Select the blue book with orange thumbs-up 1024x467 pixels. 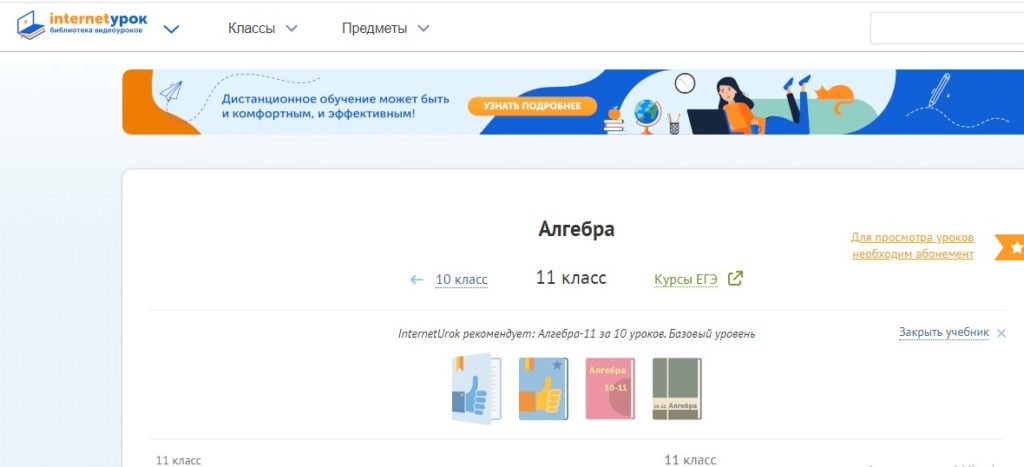543,389
